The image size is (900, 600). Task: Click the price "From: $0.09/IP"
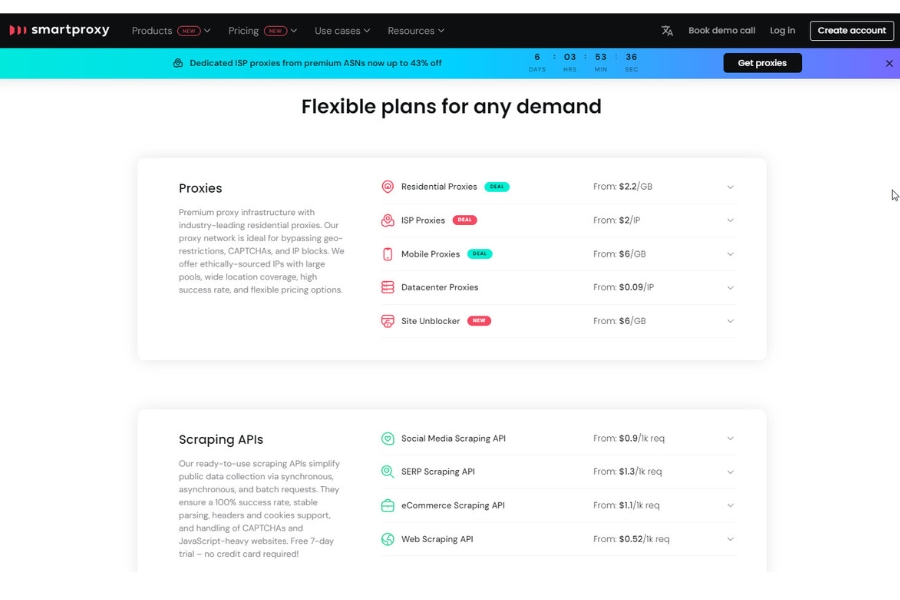pos(623,287)
